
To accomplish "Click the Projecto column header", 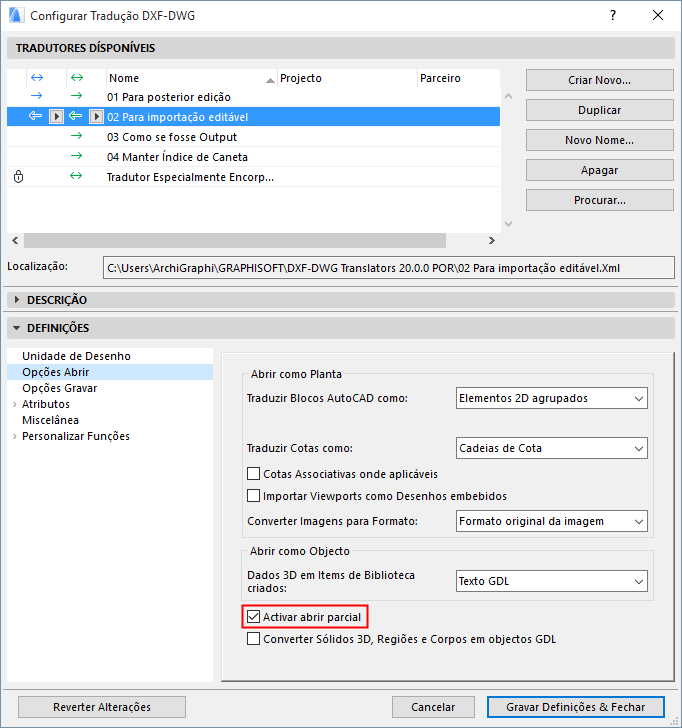I will click(x=347, y=78).
